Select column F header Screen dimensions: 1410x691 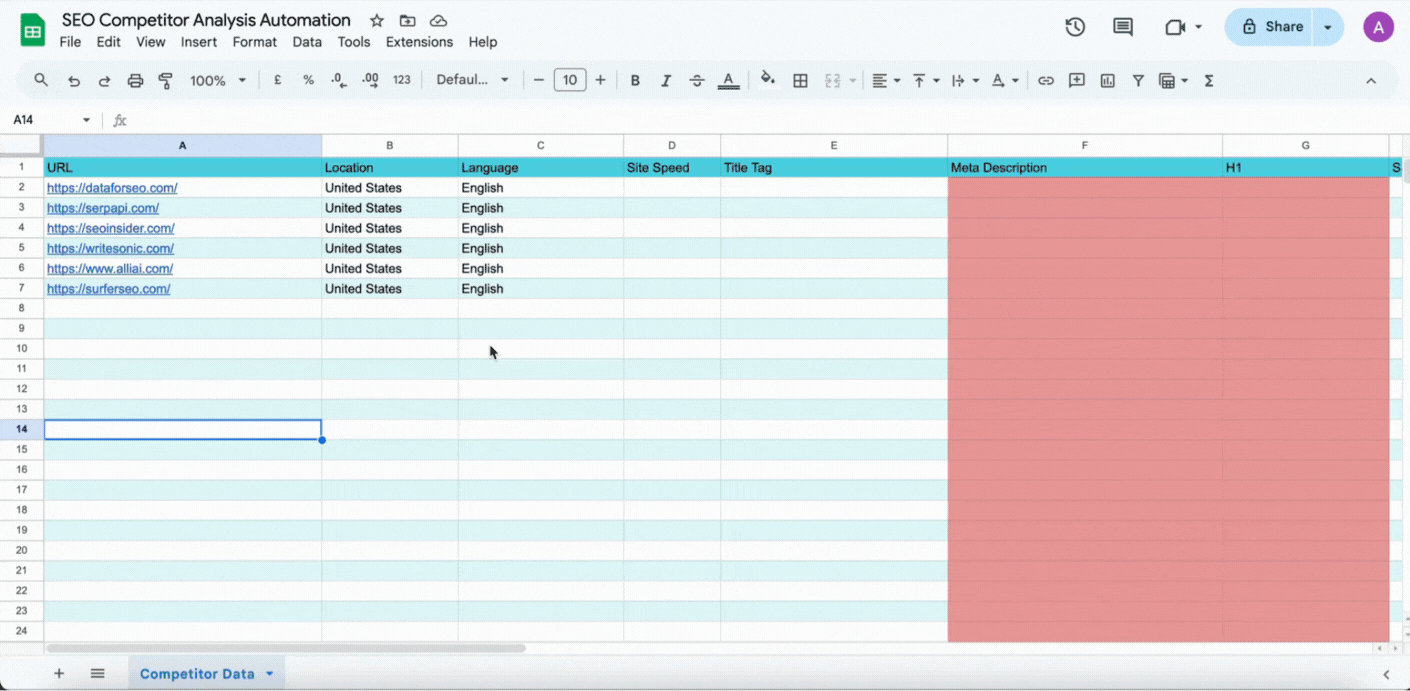coord(1084,146)
